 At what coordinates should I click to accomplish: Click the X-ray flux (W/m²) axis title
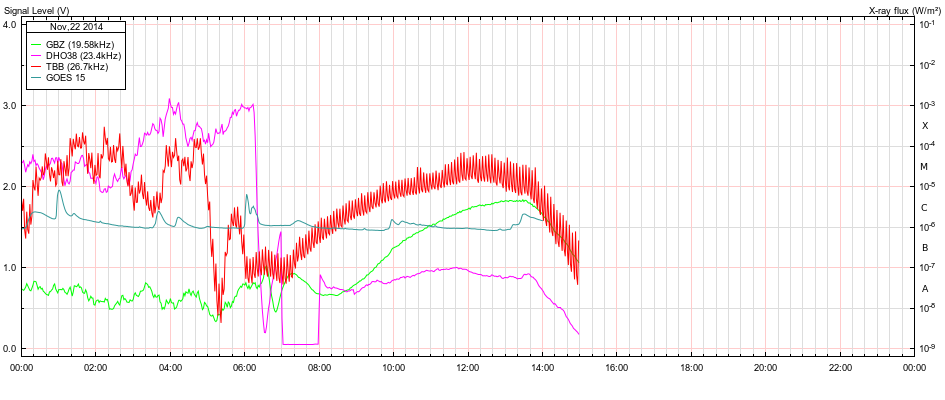(906, 10)
